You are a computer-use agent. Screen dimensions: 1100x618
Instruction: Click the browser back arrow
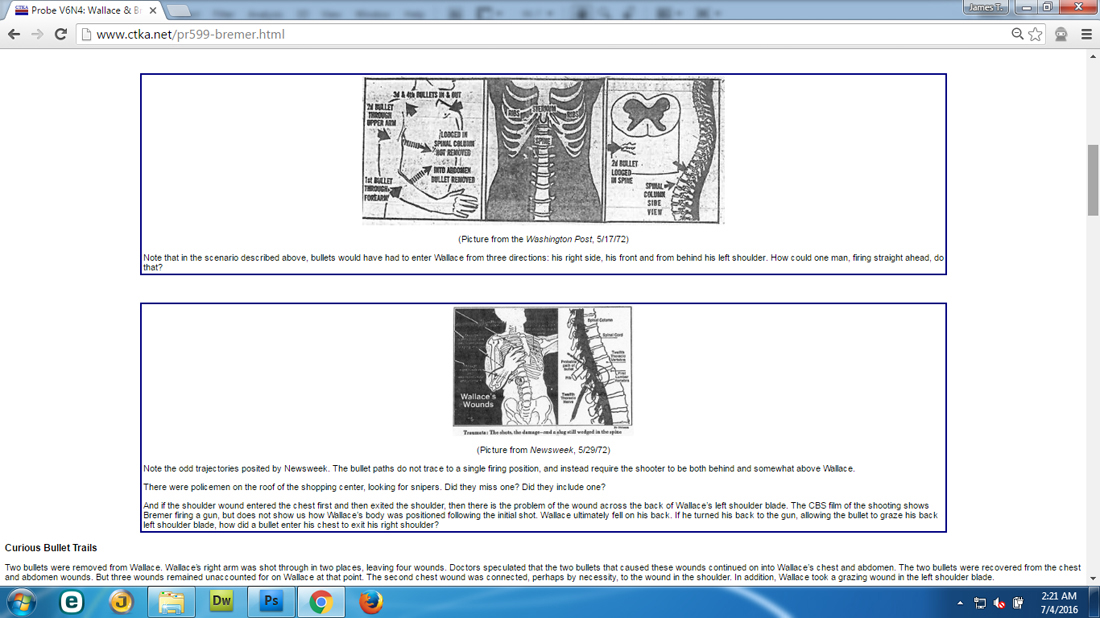pos(14,34)
